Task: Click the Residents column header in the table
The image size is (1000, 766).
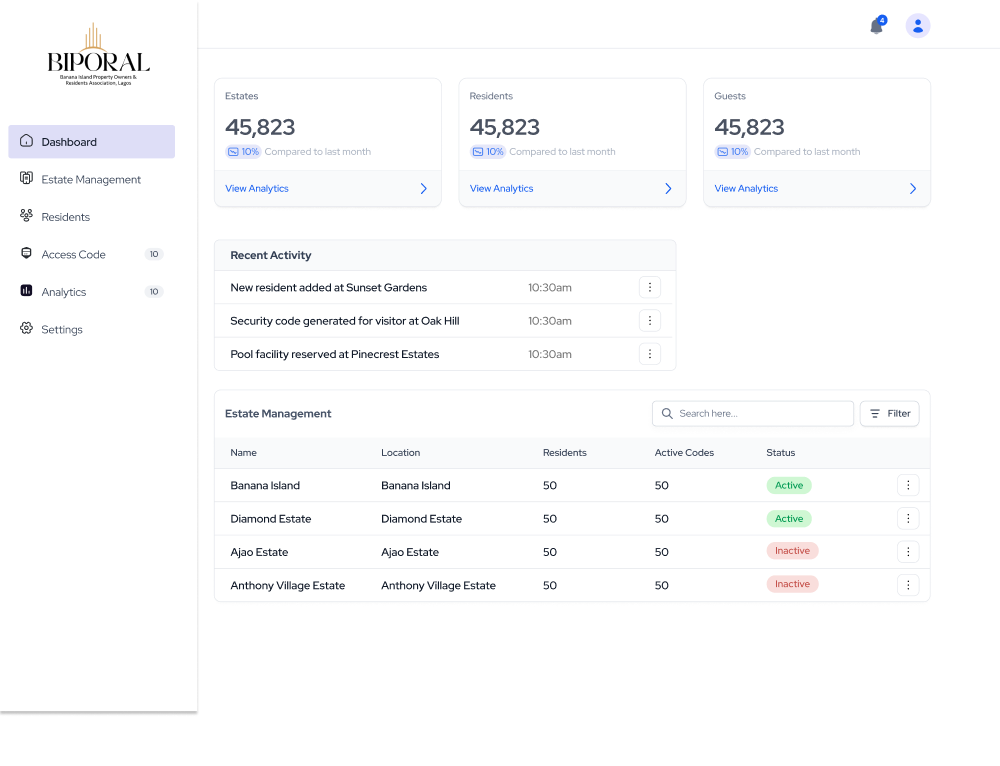Action: point(564,453)
